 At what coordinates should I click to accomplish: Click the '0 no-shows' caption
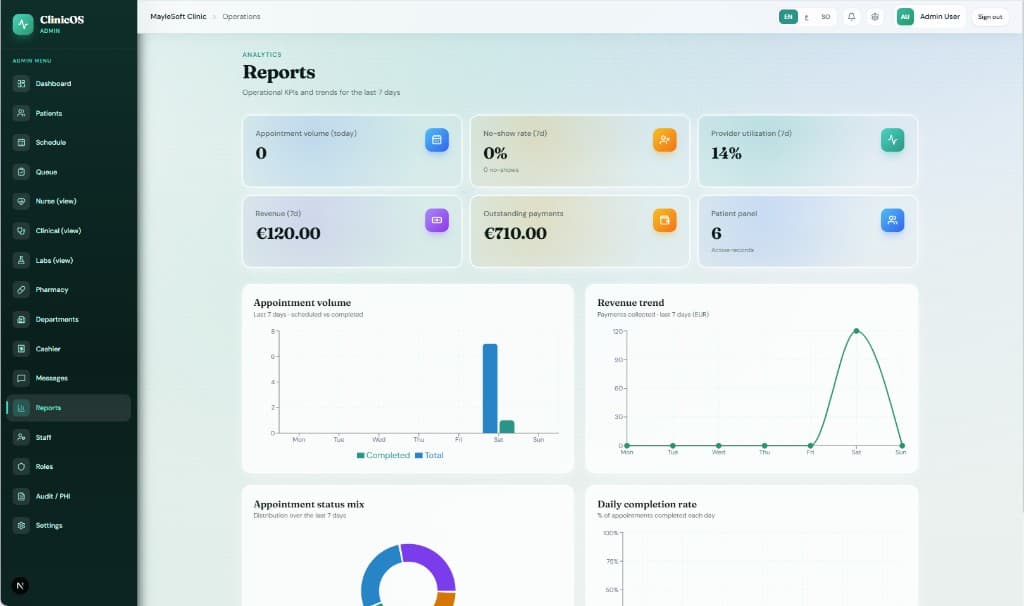click(501, 170)
